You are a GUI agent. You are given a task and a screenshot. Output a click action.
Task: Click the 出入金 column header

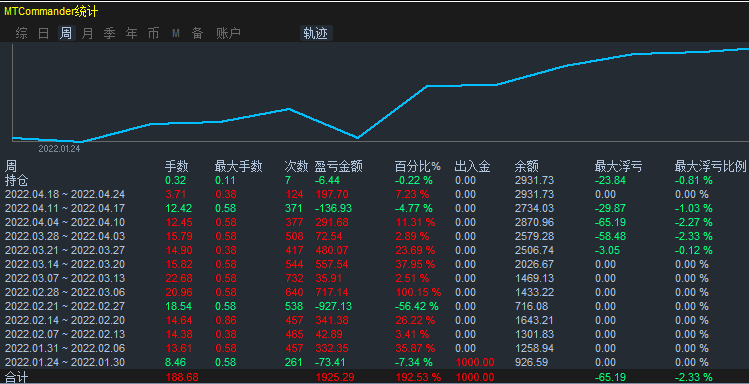coord(472,166)
